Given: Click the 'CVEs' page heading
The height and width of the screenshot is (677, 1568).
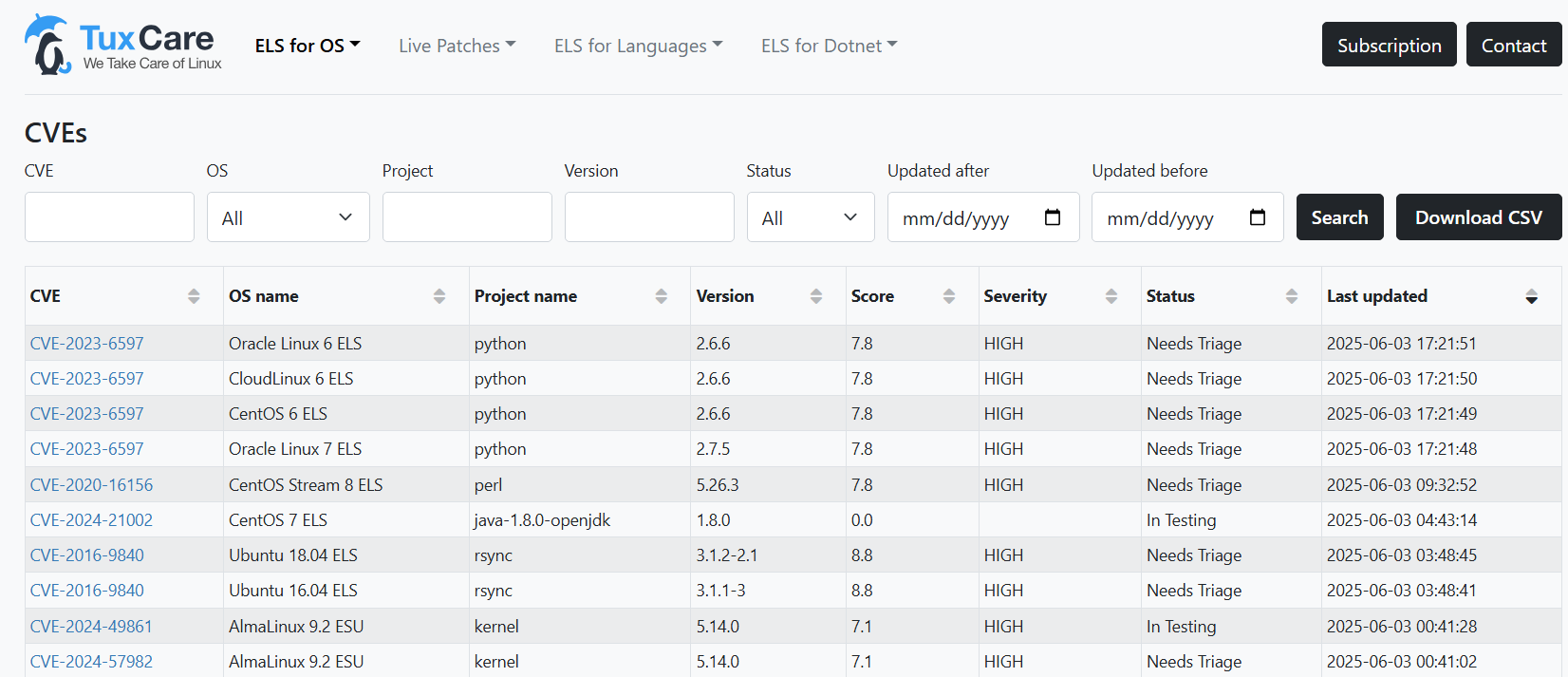Looking at the screenshot, I should pyautogui.click(x=56, y=133).
